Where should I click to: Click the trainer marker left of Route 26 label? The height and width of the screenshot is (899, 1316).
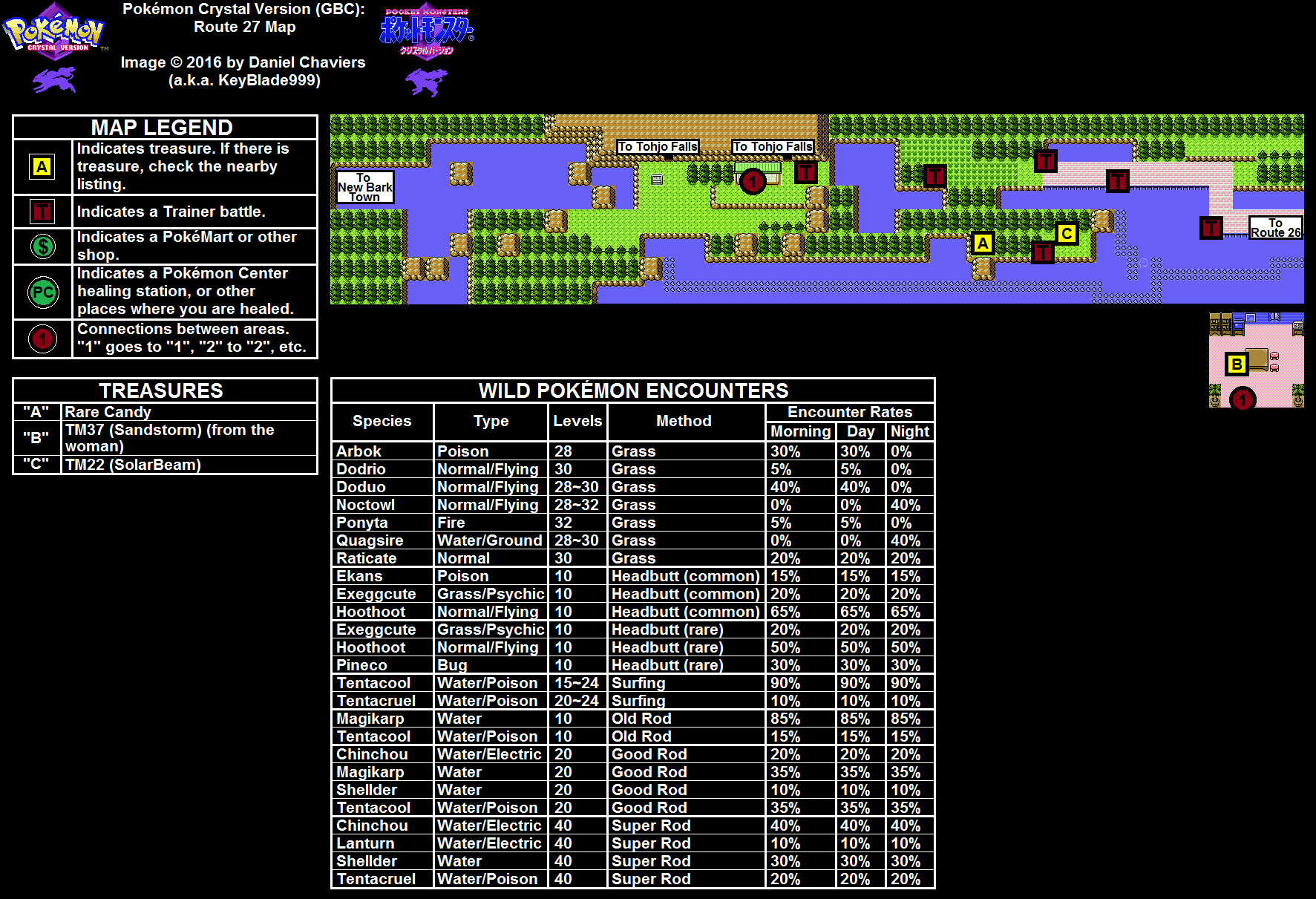click(x=1211, y=228)
